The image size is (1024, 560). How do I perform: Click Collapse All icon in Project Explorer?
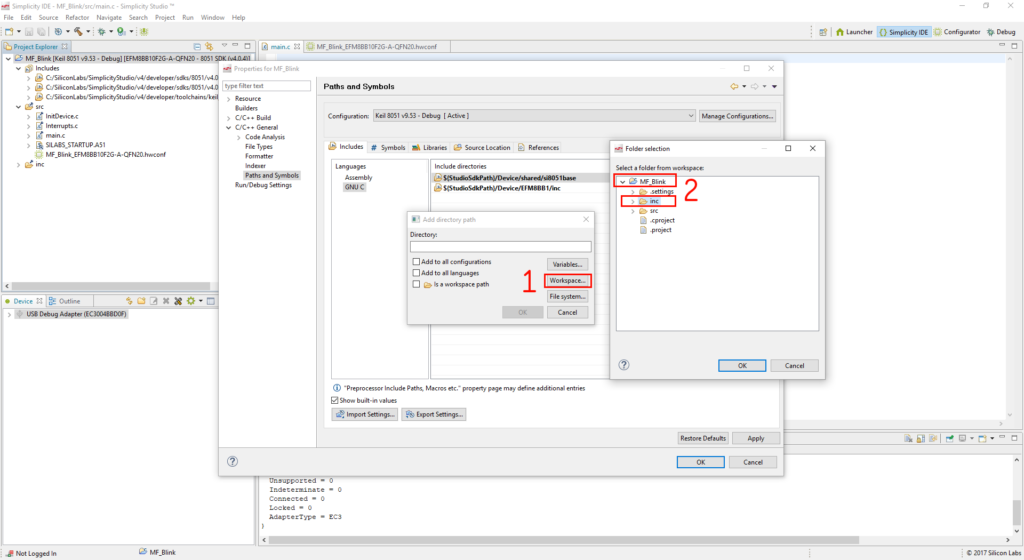click(x=197, y=47)
